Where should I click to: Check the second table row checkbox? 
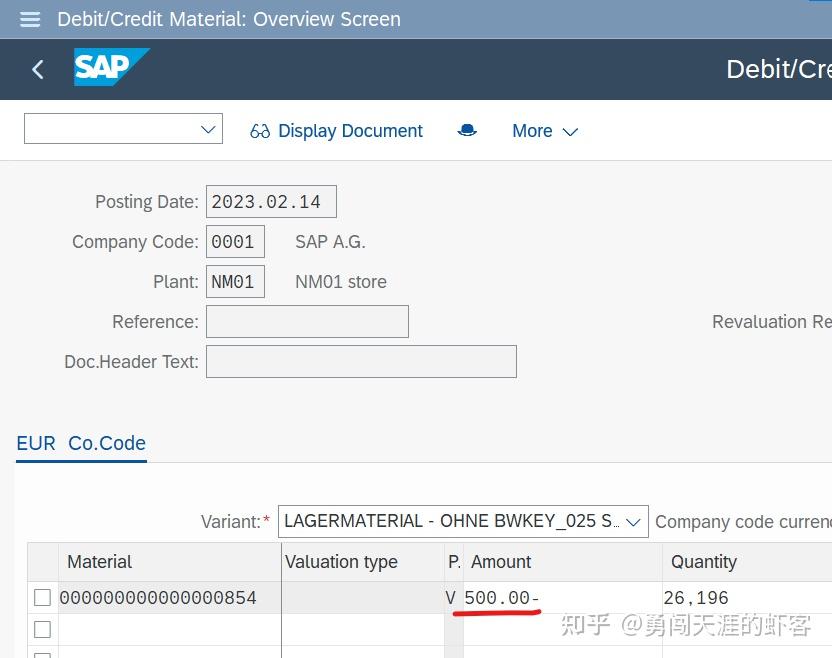42,630
